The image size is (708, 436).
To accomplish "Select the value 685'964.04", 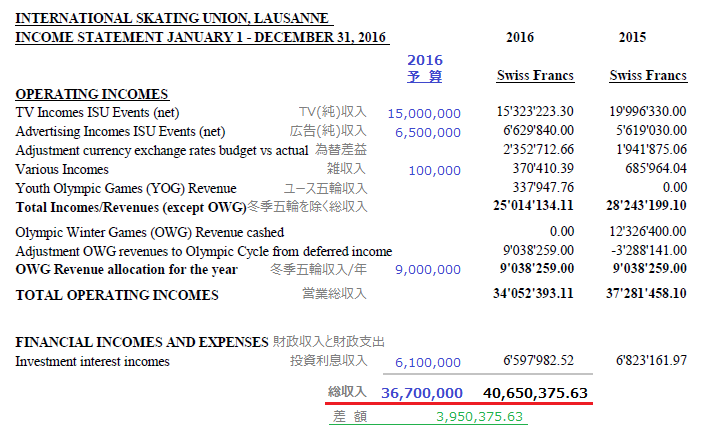I will point(656,168).
